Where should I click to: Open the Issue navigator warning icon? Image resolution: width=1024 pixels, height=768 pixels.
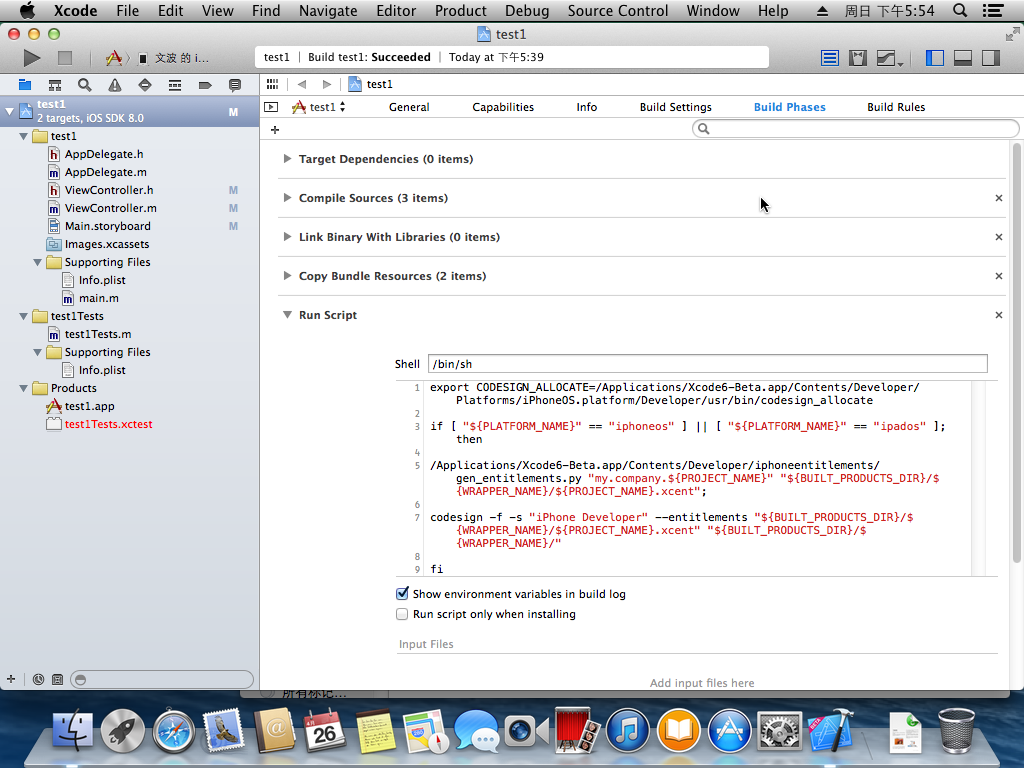[115, 85]
